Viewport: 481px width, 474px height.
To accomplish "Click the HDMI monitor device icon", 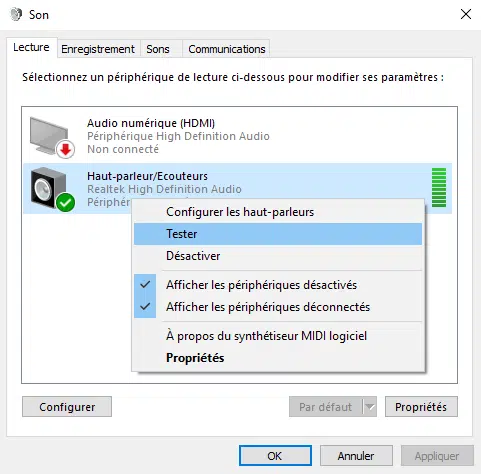I will 52,137.
